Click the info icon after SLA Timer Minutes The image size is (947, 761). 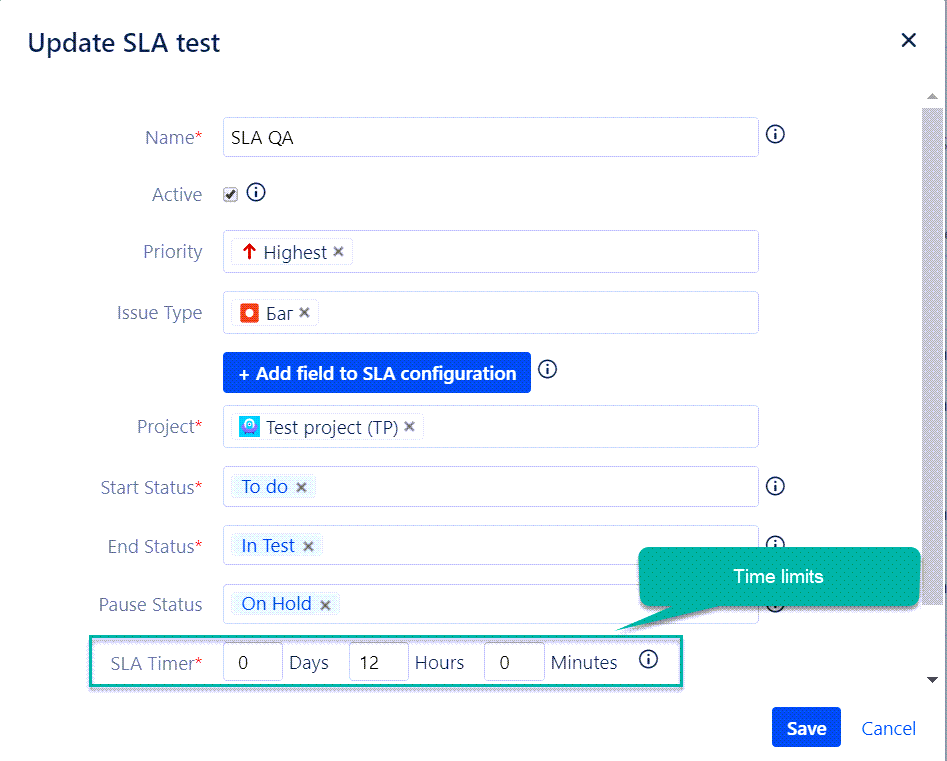(648, 660)
